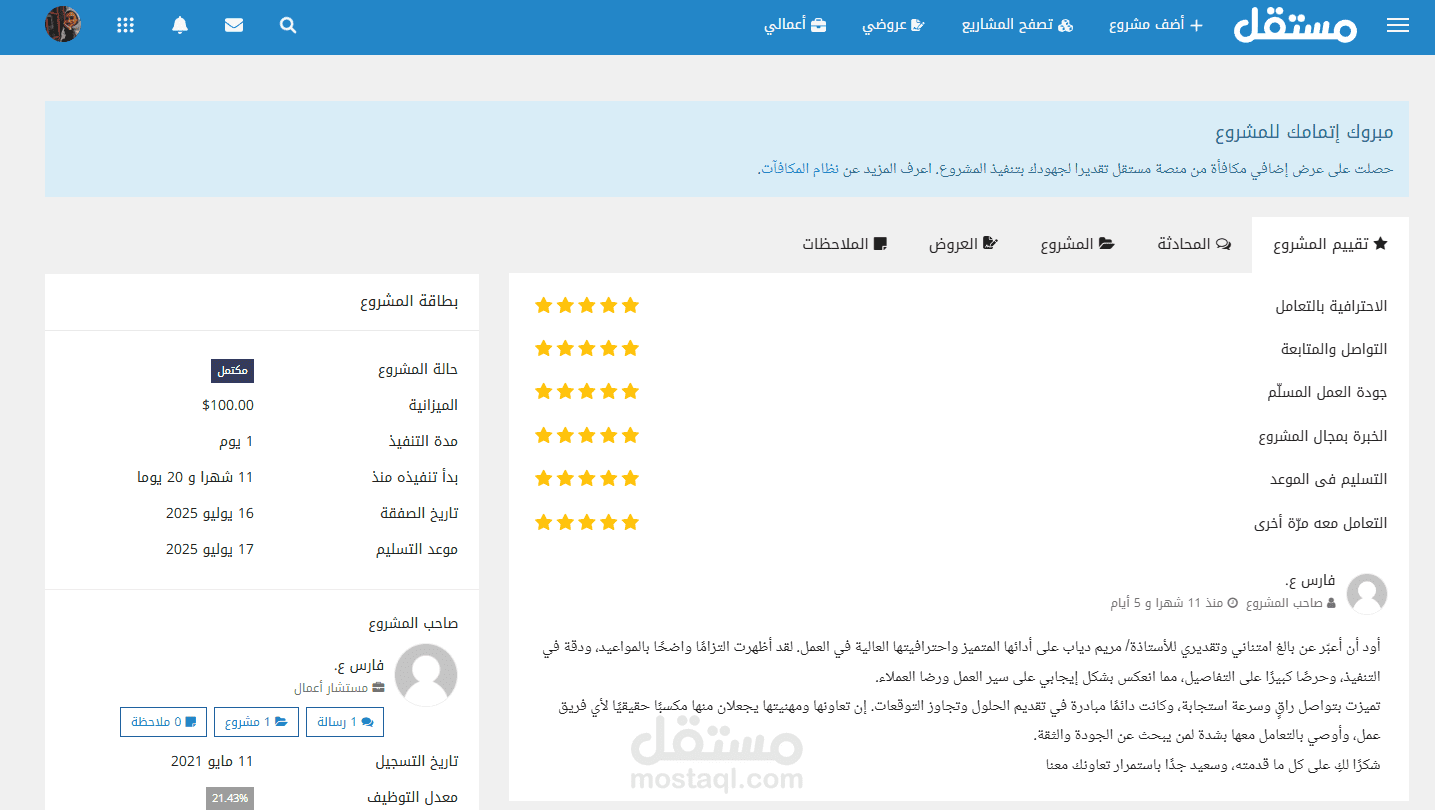Screen dimensions: 1435x810
Task: Click stars for الخبرة بمجال المشروع rating
Action: tap(587, 435)
